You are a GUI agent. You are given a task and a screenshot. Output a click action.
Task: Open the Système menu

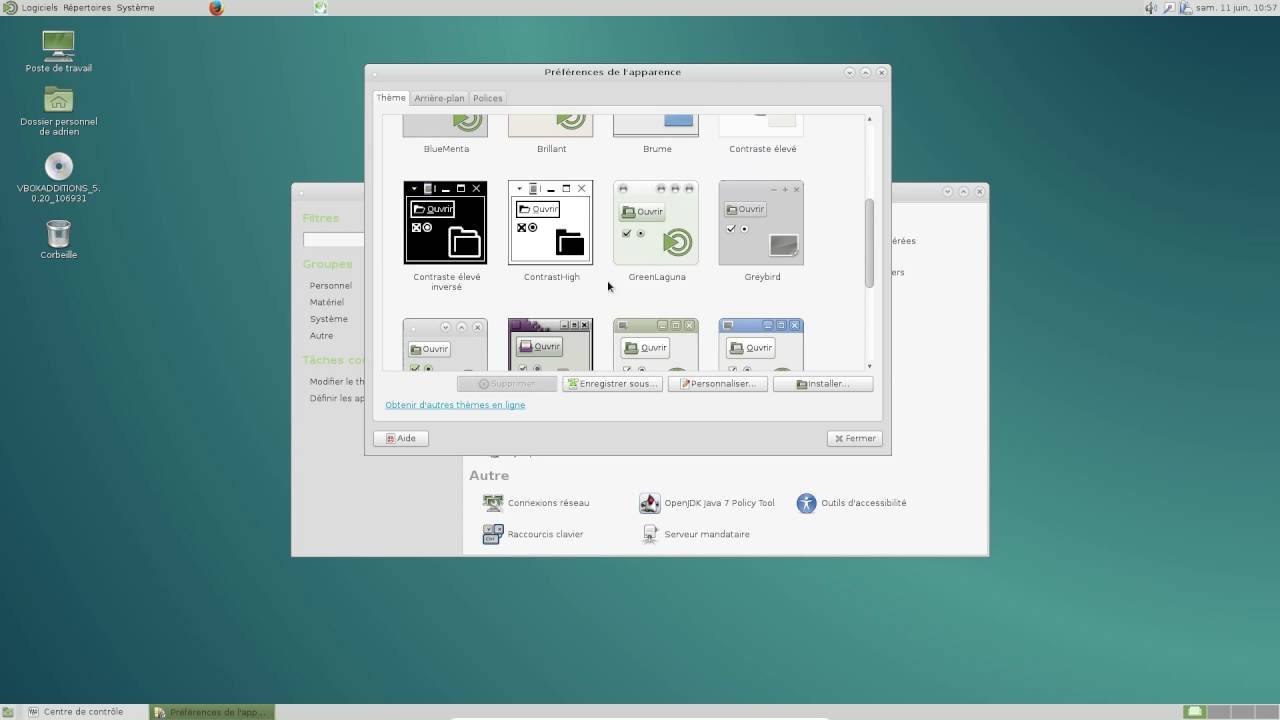click(135, 8)
